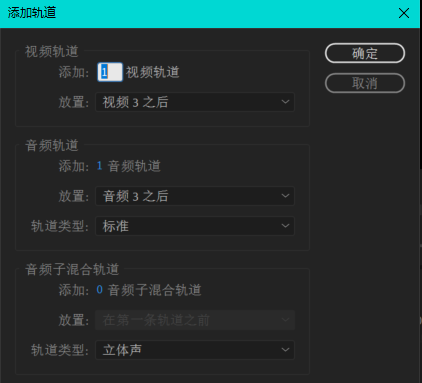Click the video track count input field
The image size is (422, 383).
110,72
